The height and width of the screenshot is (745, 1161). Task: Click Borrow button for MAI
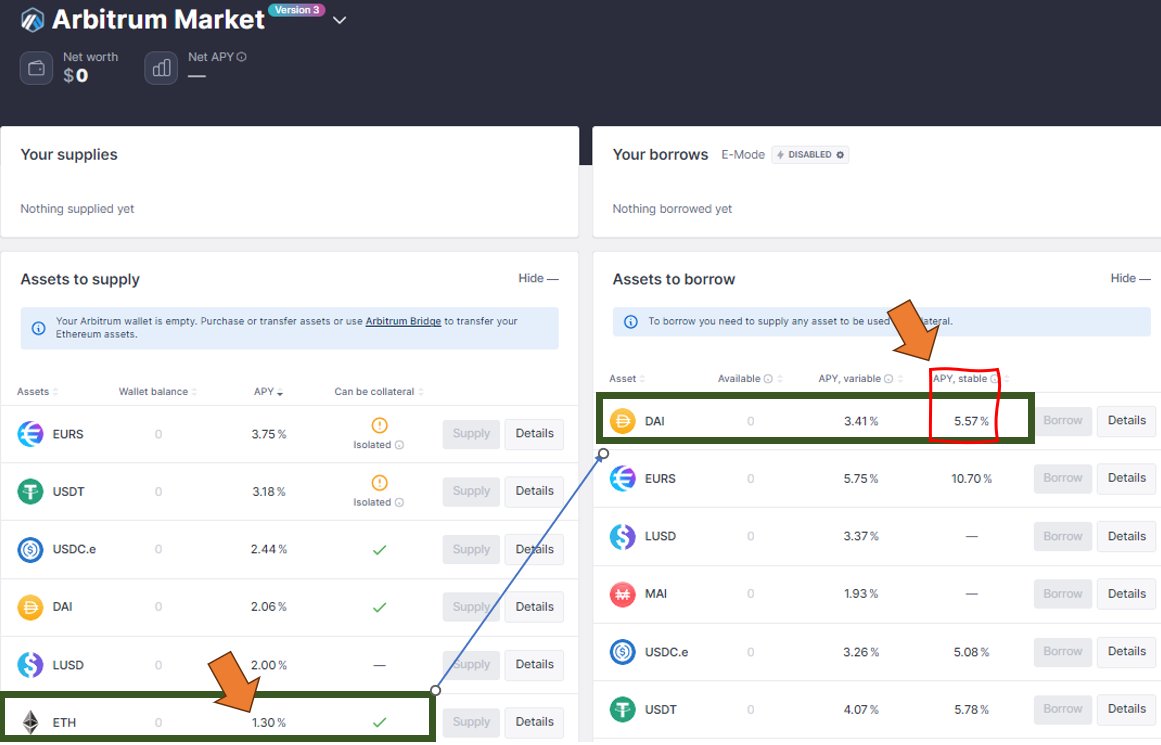point(1063,594)
